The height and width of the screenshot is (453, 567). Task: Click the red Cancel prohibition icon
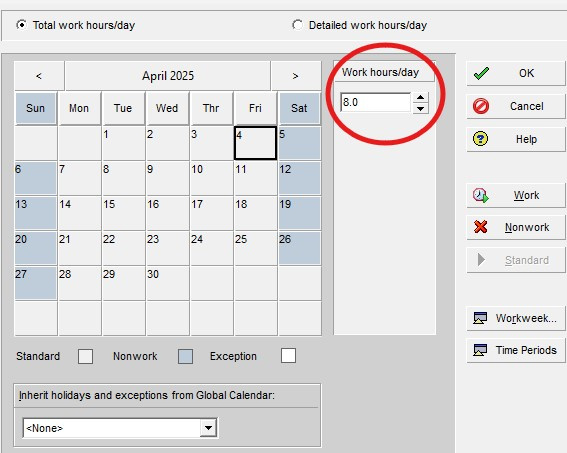tap(481, 106)
